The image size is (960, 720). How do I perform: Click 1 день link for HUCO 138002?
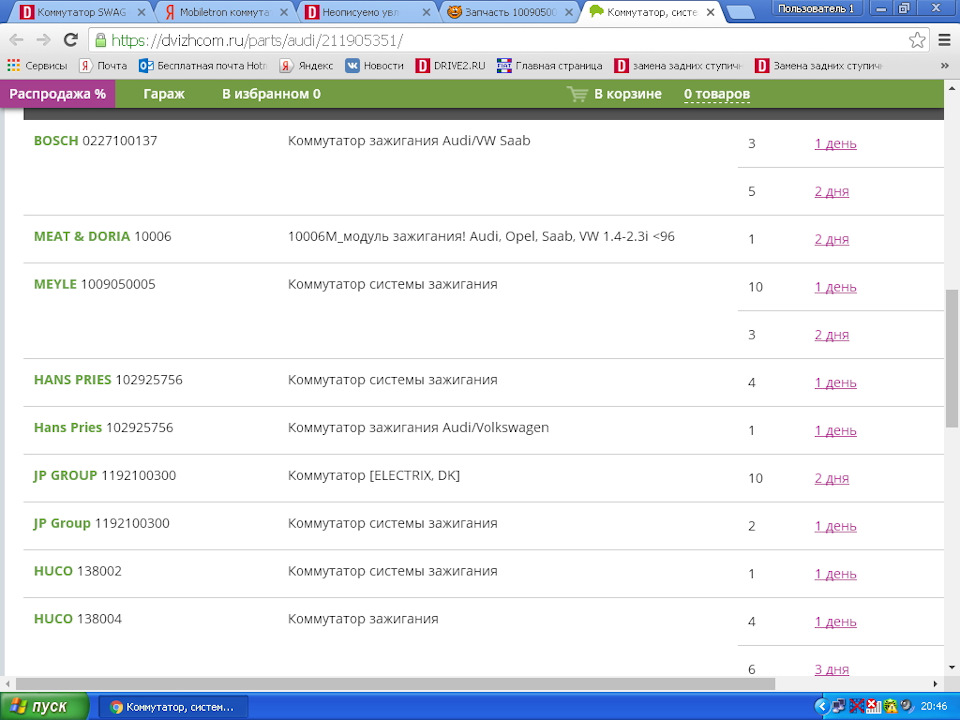[835, 574]
